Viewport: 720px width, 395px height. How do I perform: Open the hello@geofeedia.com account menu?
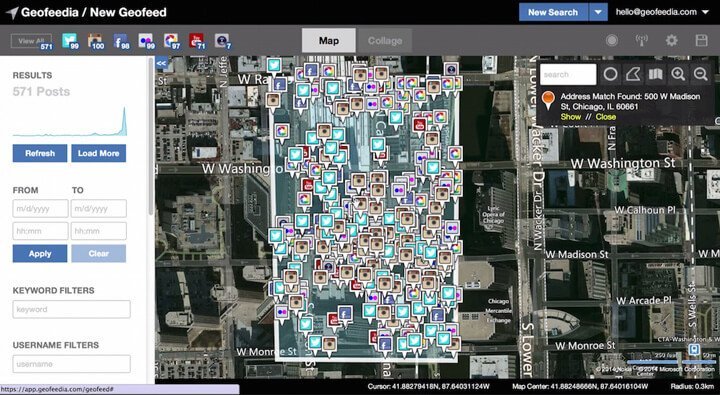[x=662, y=12]
